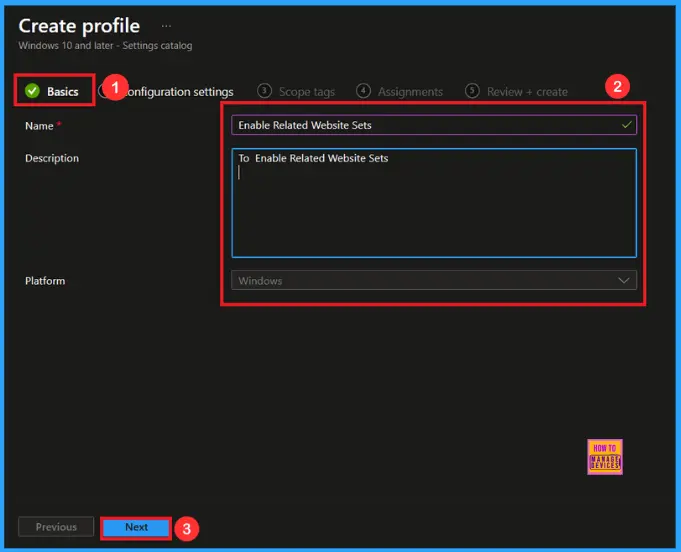Click the Name input field
Image resolution: width=681 pixels, height=552 pixels.
click(434, 125)
